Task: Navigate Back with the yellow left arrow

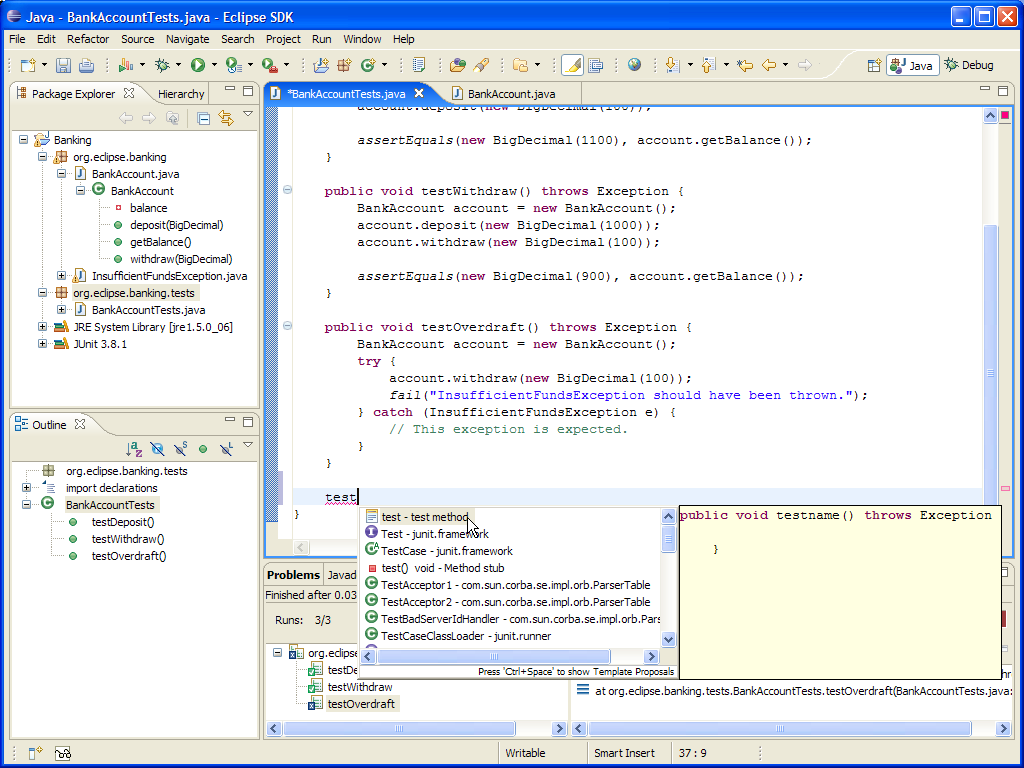Action: (769, 65)
